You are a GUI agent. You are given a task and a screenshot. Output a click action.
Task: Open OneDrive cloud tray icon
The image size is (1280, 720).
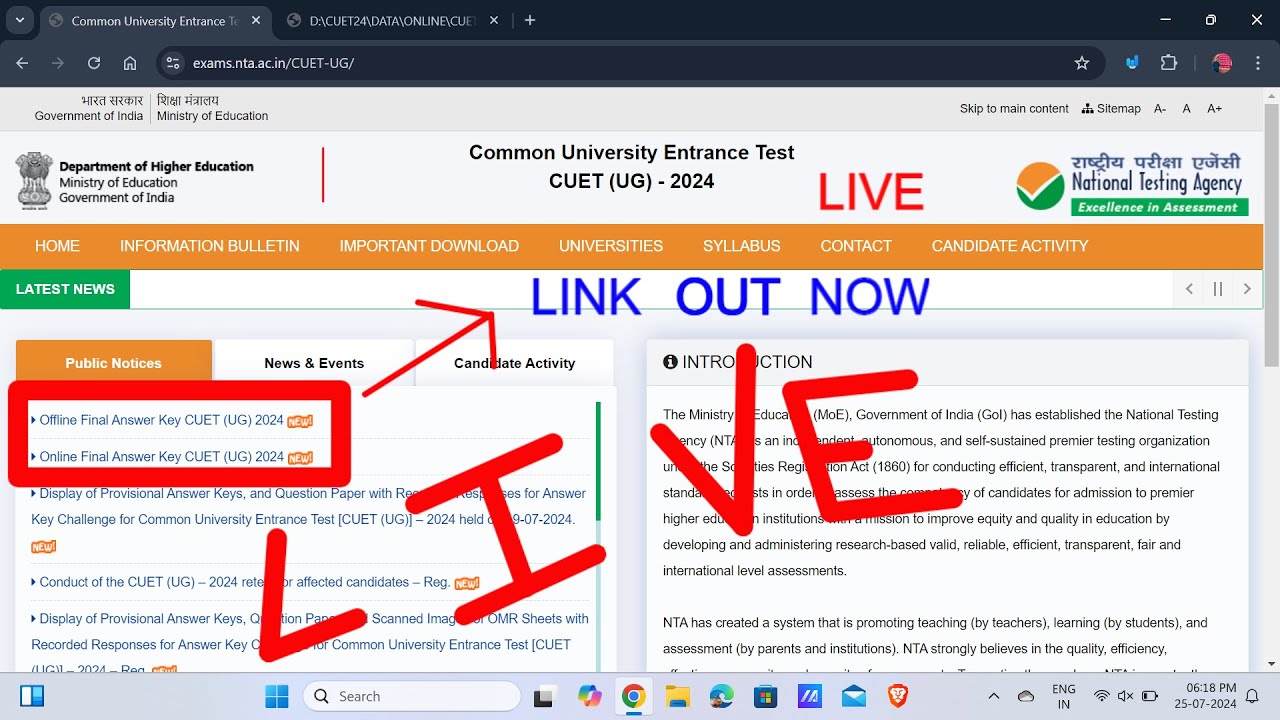click(x=1026, y=696)
